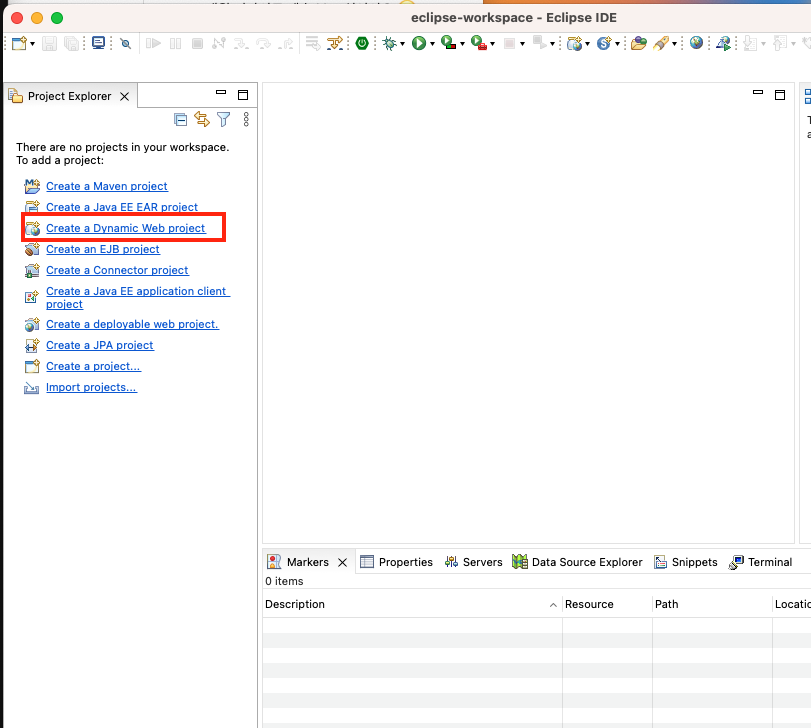
Task: Click the Launch Web Service explorer icon
Action: click(723, 43)
